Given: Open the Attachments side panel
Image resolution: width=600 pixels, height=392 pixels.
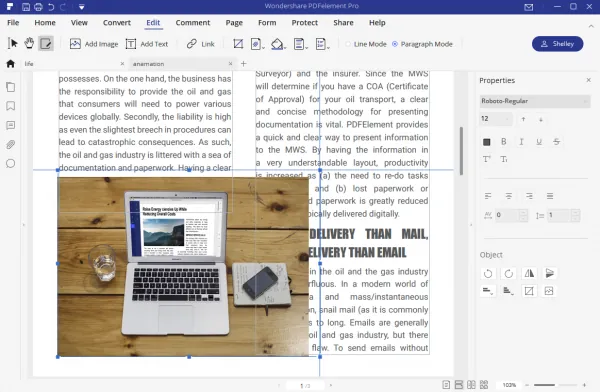Looking at the screenshot, I should (x=11, y=144).
